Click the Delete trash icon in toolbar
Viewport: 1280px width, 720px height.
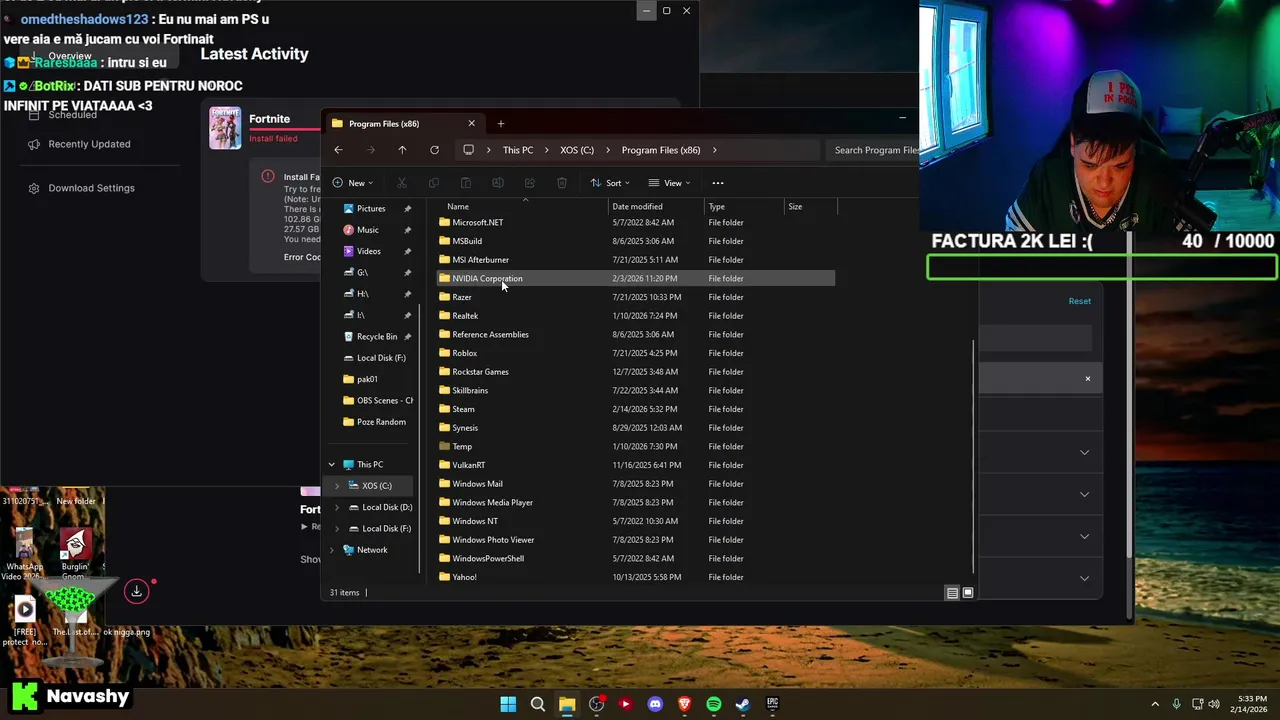pyautogui.click(x=562, y=183)
